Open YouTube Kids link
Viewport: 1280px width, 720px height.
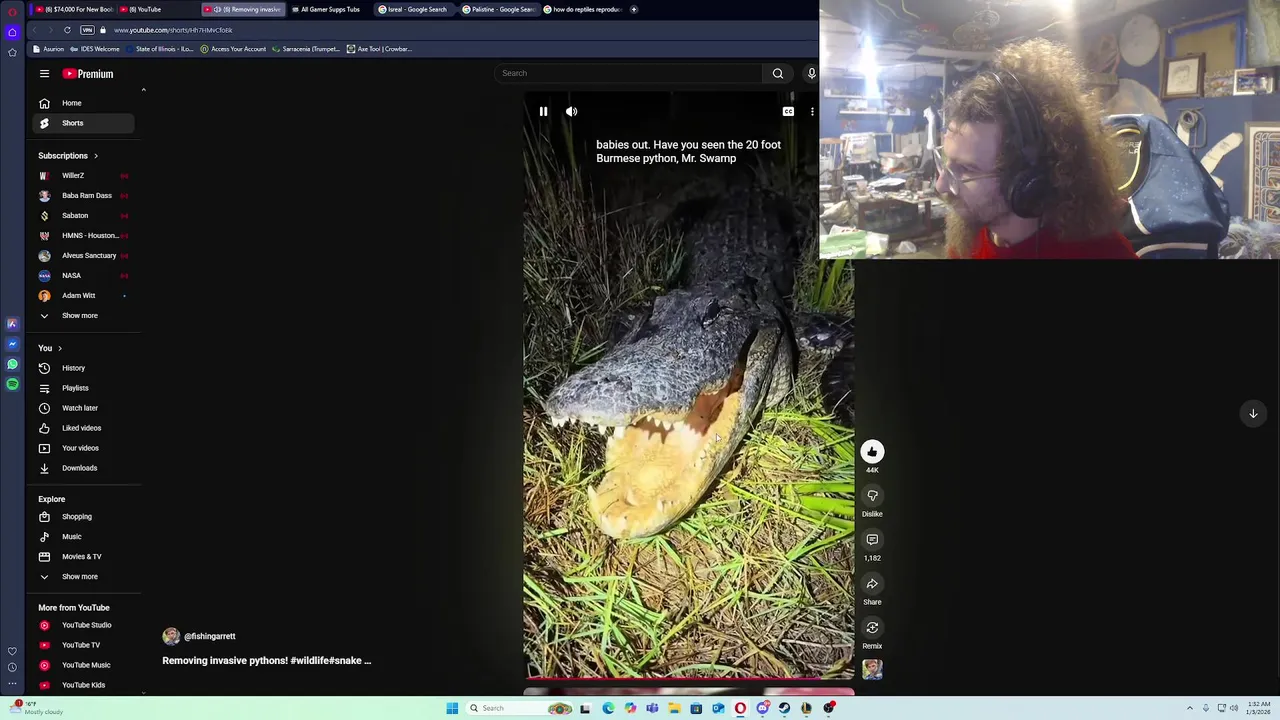(84, 685)
